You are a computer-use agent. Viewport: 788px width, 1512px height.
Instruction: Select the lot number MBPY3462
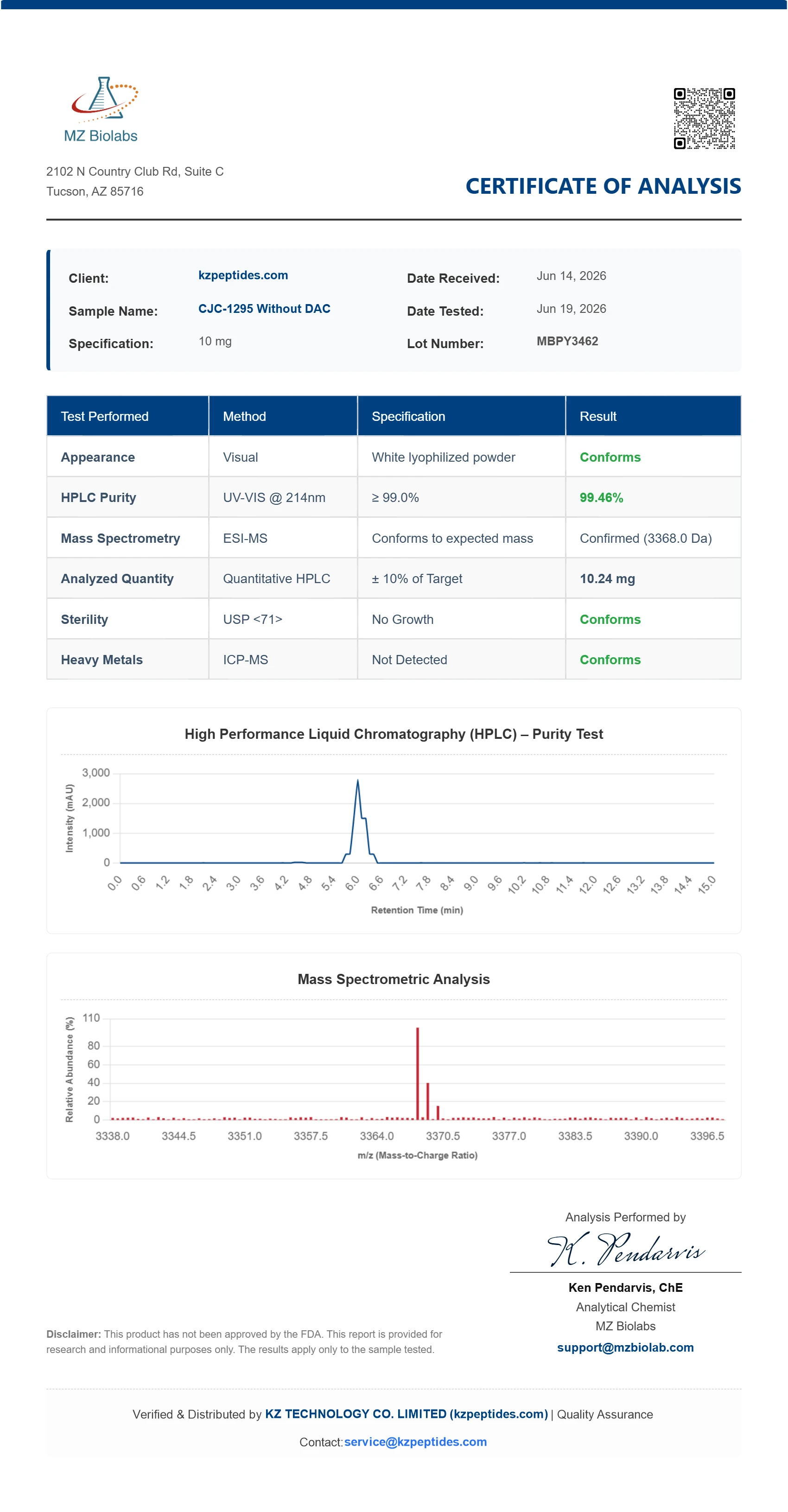click(x=567, y=341)
